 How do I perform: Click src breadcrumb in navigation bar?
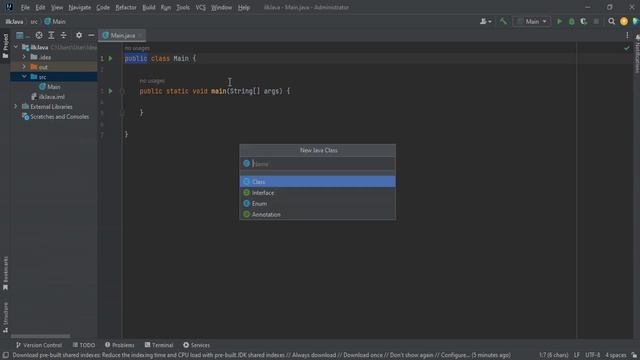tap(34, 22)
